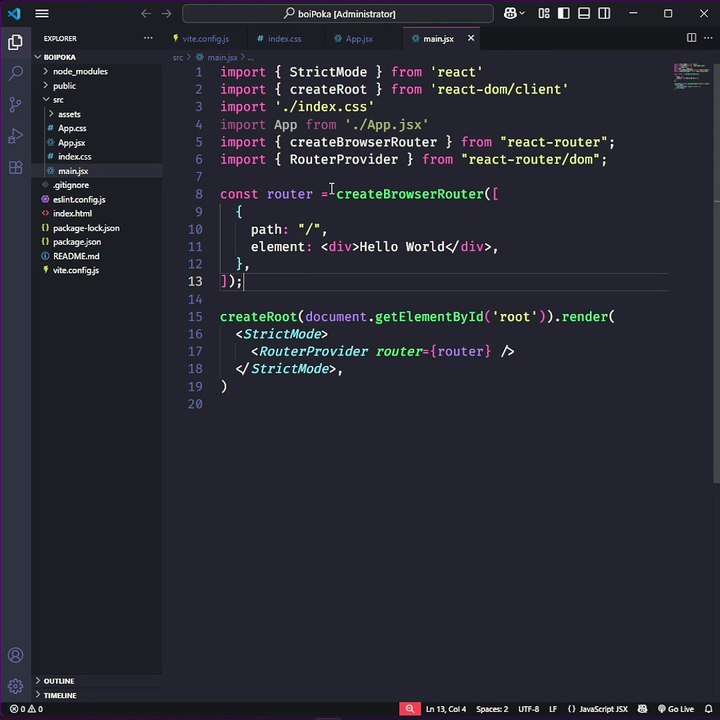Click the Copilot icon in title bar
The image size is (720, 720).
[510, 13]
